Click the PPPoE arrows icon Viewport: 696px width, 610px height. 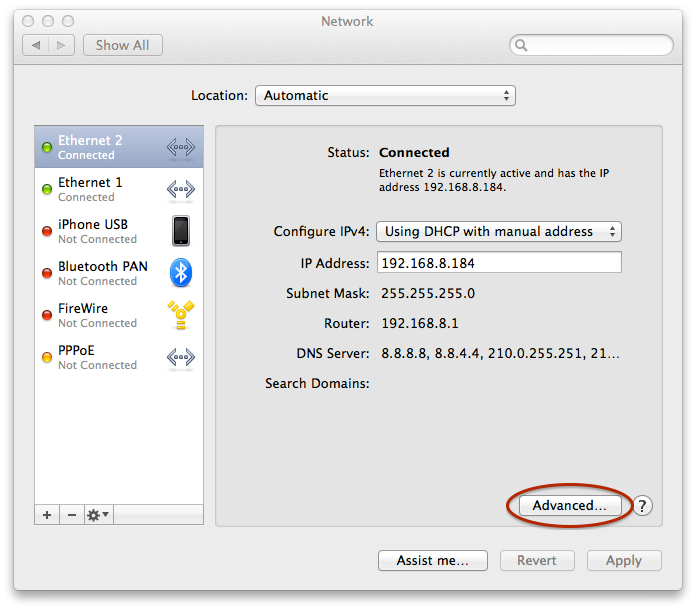tap(181, 357)
